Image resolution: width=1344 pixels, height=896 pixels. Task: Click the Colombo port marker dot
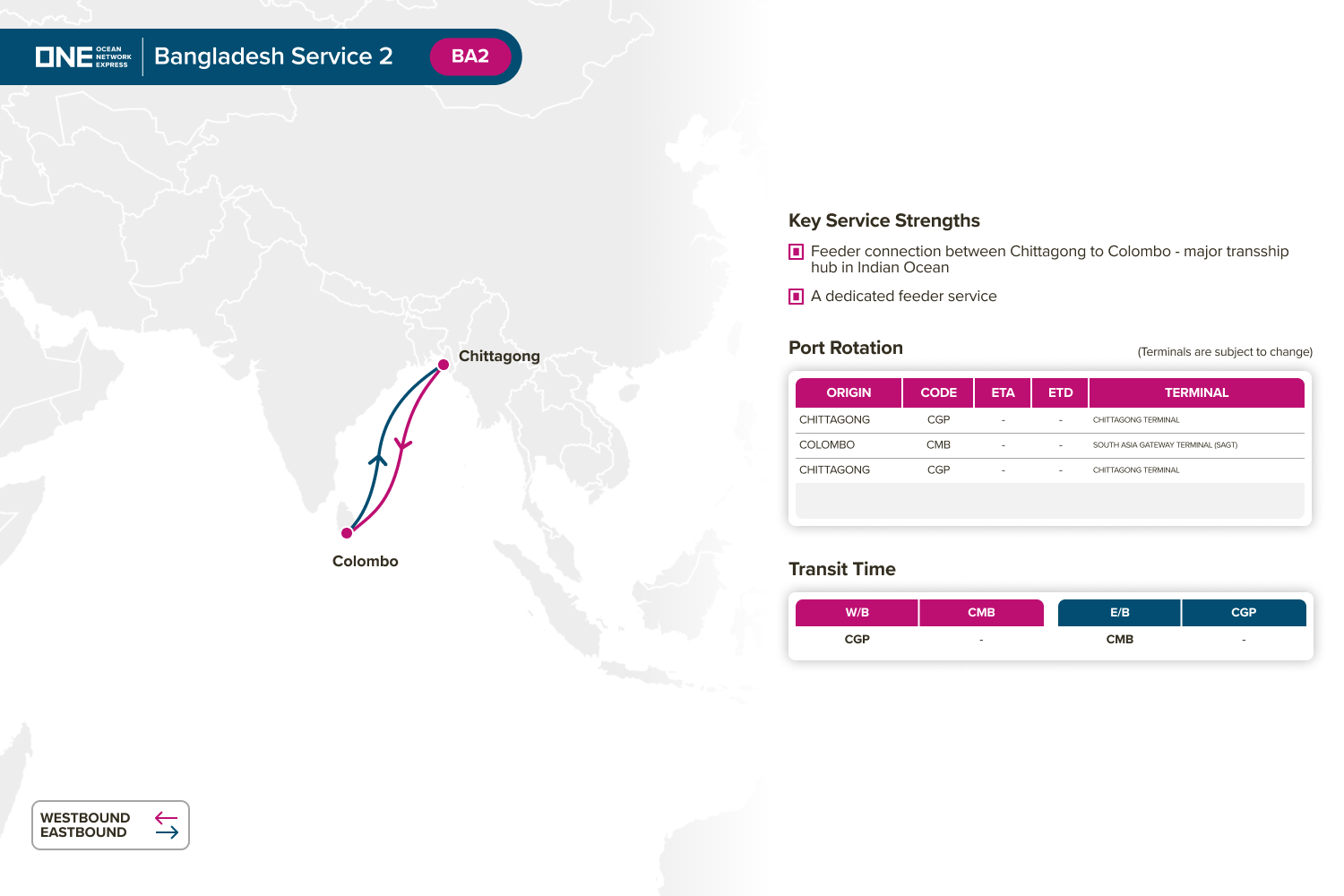pyautogui.click(x=347, y=533)
